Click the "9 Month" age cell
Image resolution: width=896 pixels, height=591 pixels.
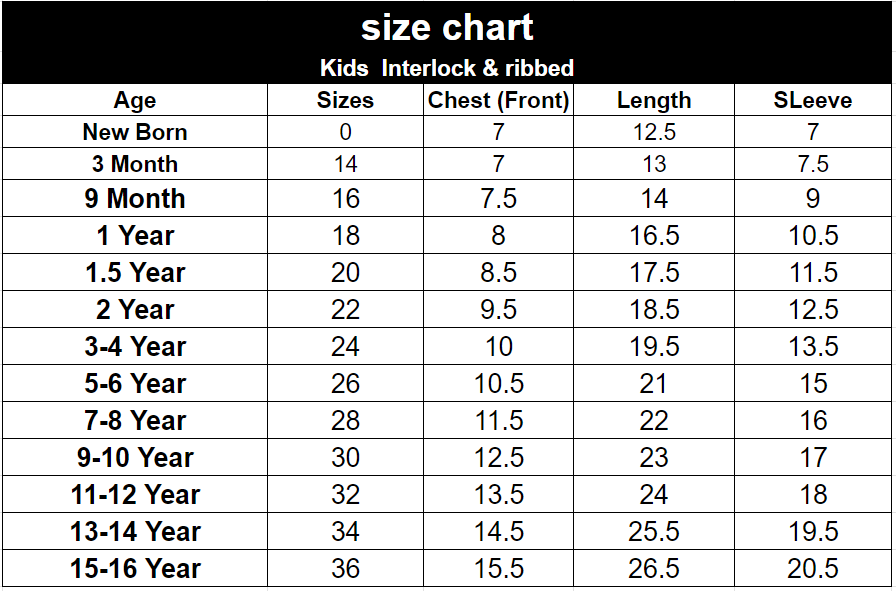[135, 198]
